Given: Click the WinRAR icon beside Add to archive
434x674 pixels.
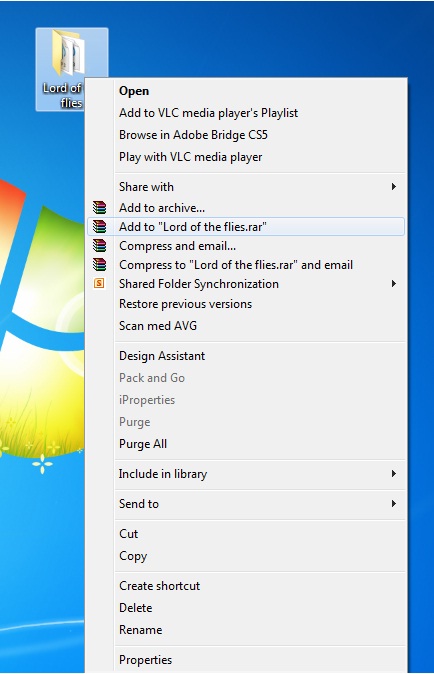Looking at the screenshot, I should 99,208.
